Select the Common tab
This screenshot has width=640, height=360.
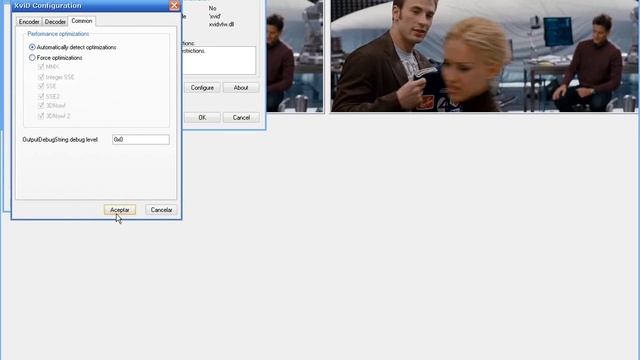(82, 21)
